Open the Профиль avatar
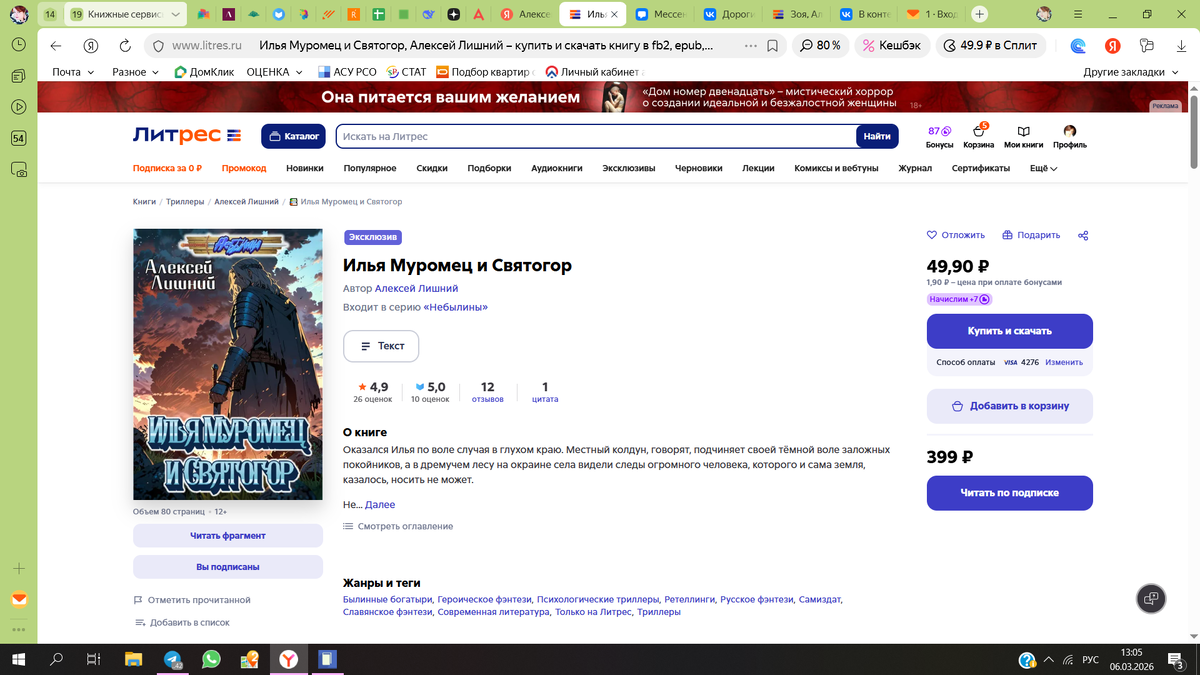Viewport: 1200px width, 675px height. pyautogui.click(x=1069, y=137)
